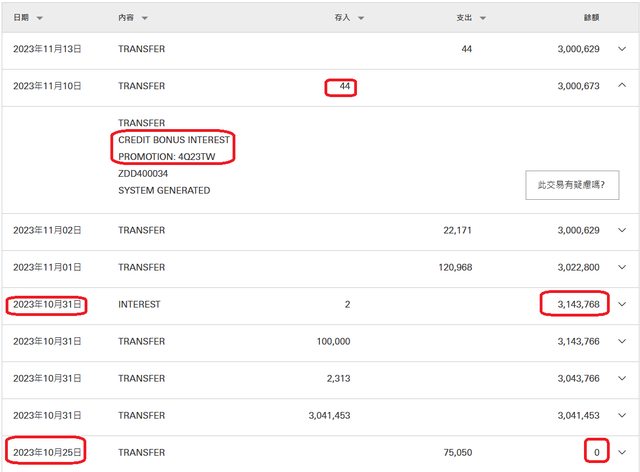Expand the 100,000 deposit row chevron

coord(623,341)
